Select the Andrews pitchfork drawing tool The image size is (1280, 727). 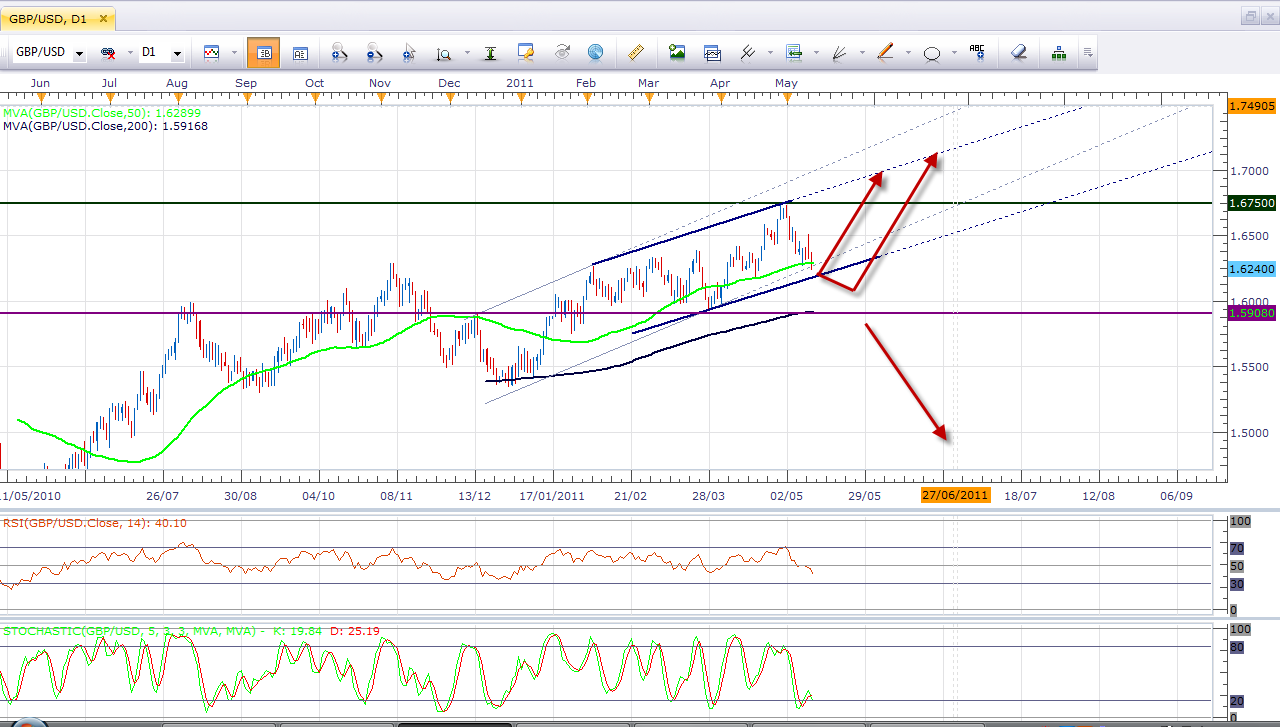tap(747, 52)
